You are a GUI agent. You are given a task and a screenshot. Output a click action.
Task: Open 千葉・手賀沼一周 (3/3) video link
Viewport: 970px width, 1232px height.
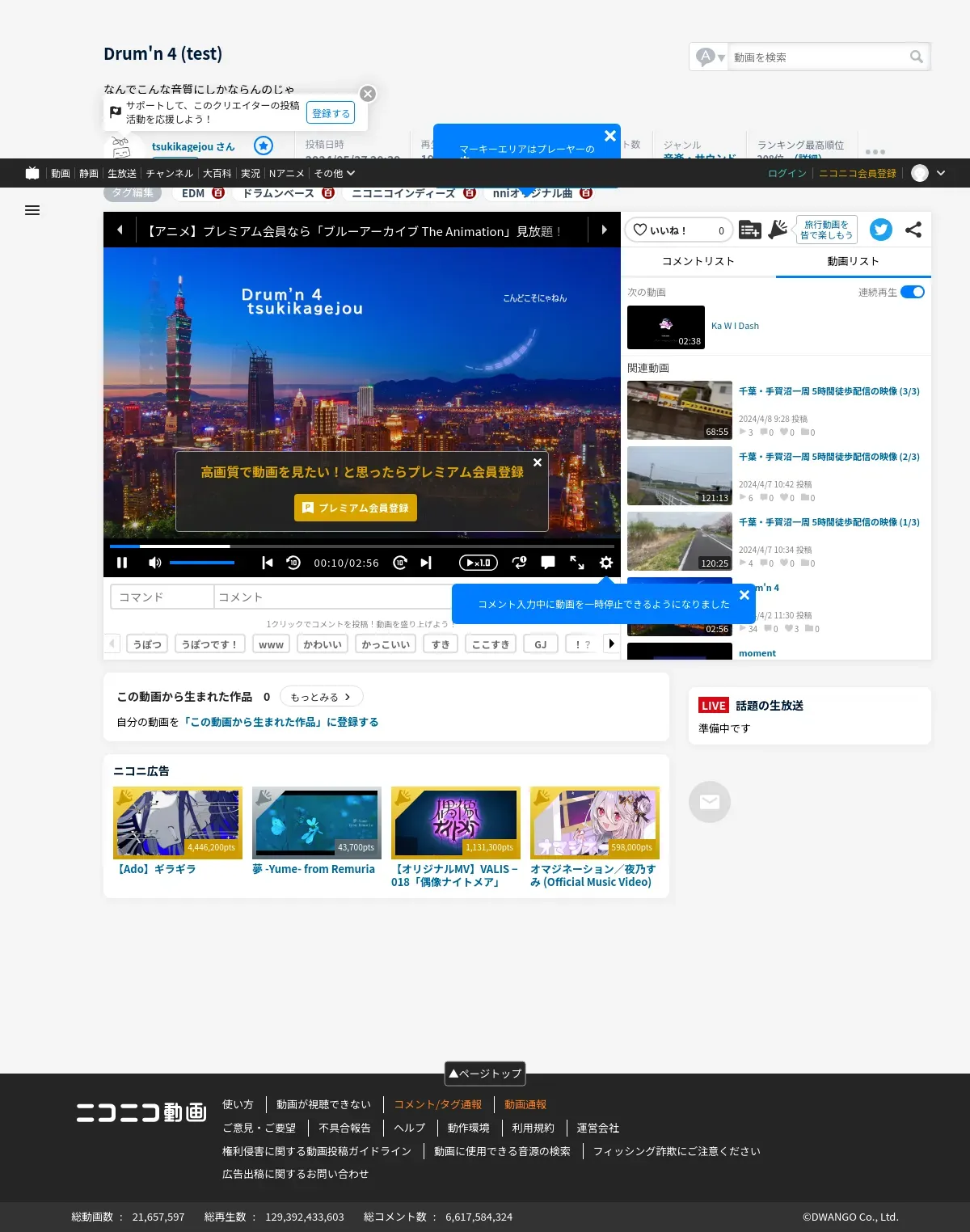pyautogui.click(x=829, y=391)
